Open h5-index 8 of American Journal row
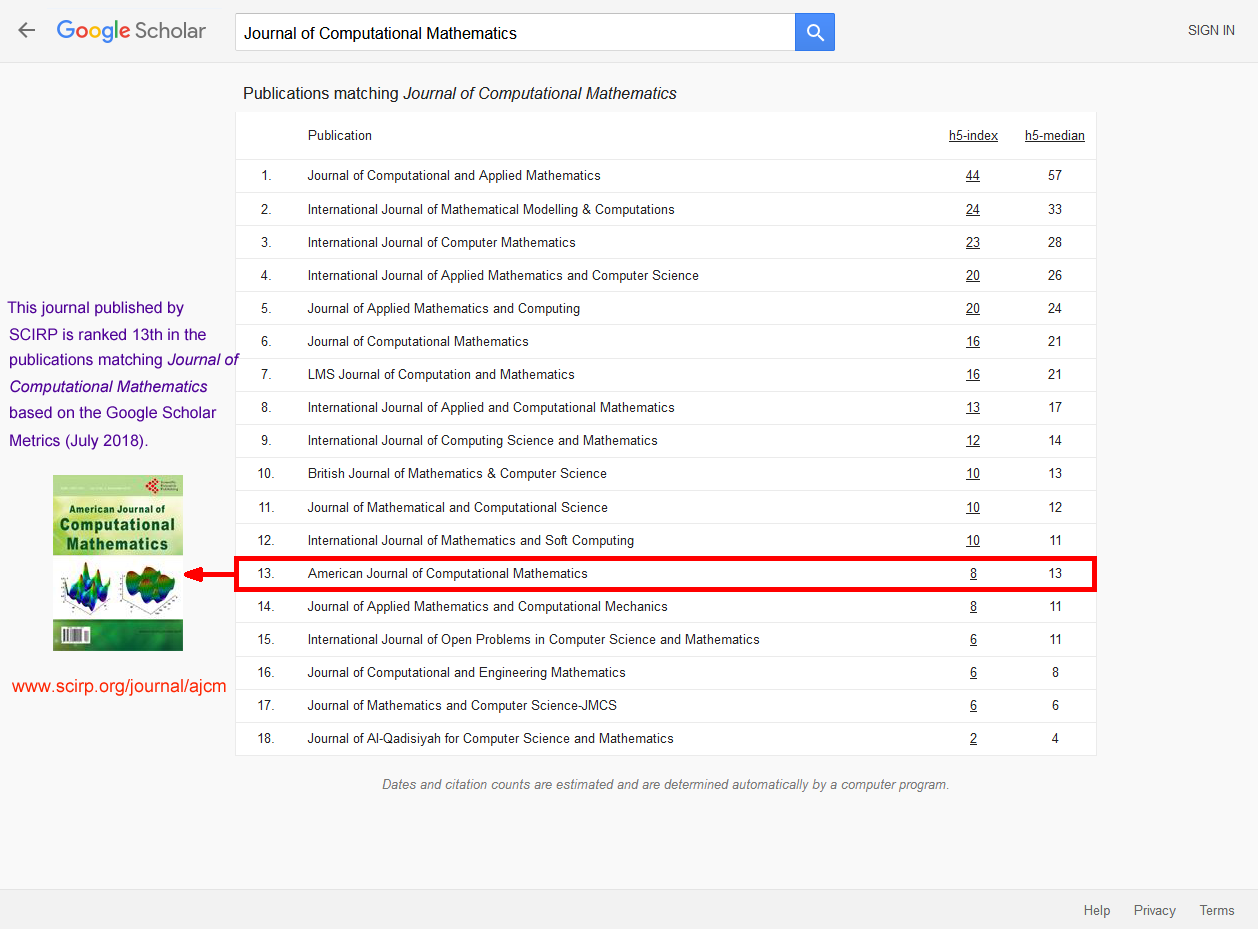This screenshot has width=1258, height=929. click(972, 573)
